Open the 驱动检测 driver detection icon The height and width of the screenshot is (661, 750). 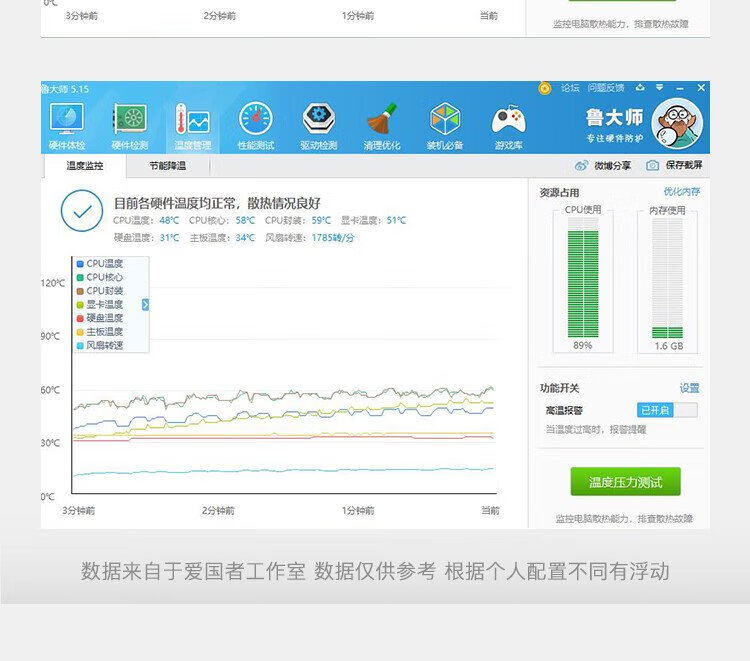click(x=318, y=126)
